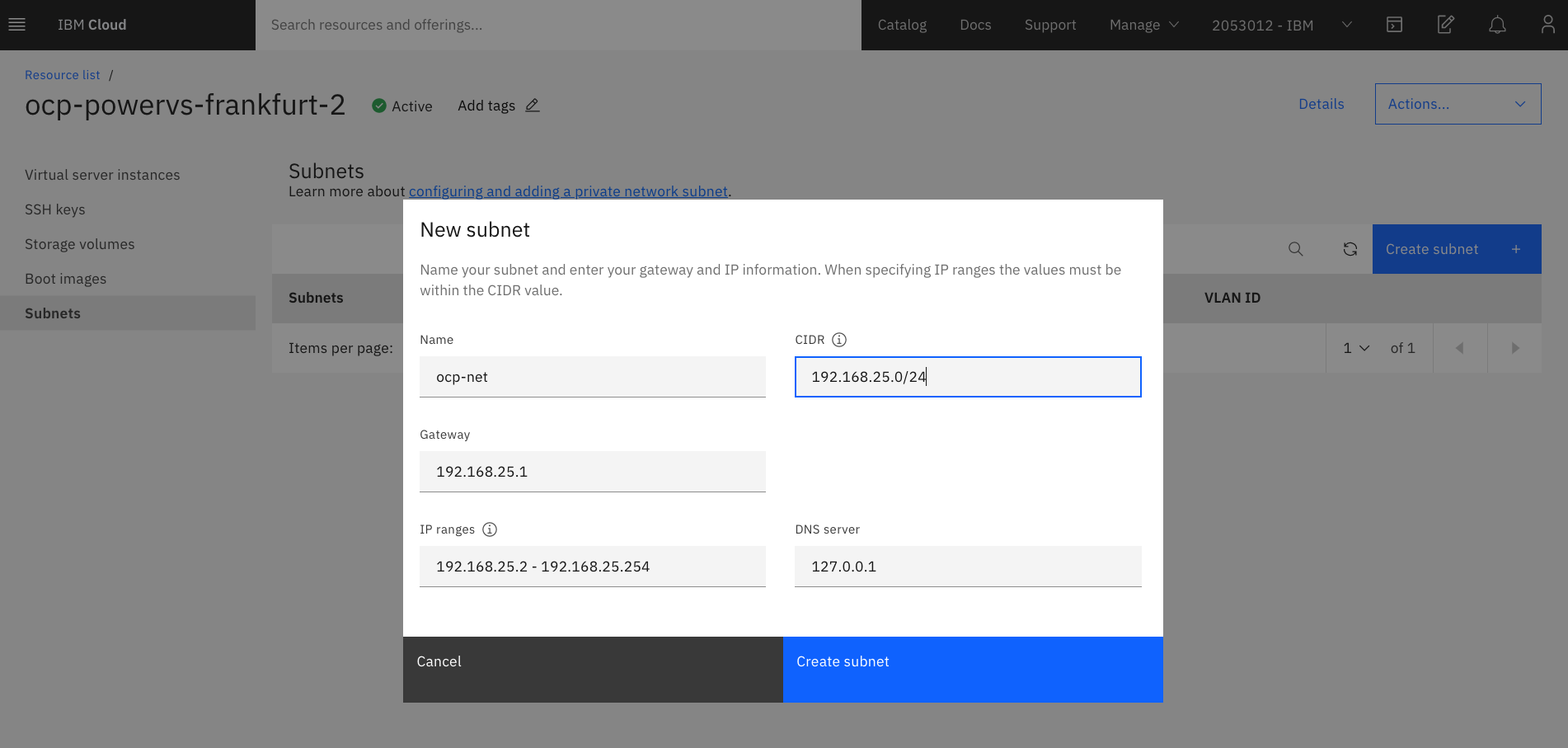This screenshot has height=748, width=1568.
Task: Open the Actions... dropdown
Action: [x=1458, y=104]
